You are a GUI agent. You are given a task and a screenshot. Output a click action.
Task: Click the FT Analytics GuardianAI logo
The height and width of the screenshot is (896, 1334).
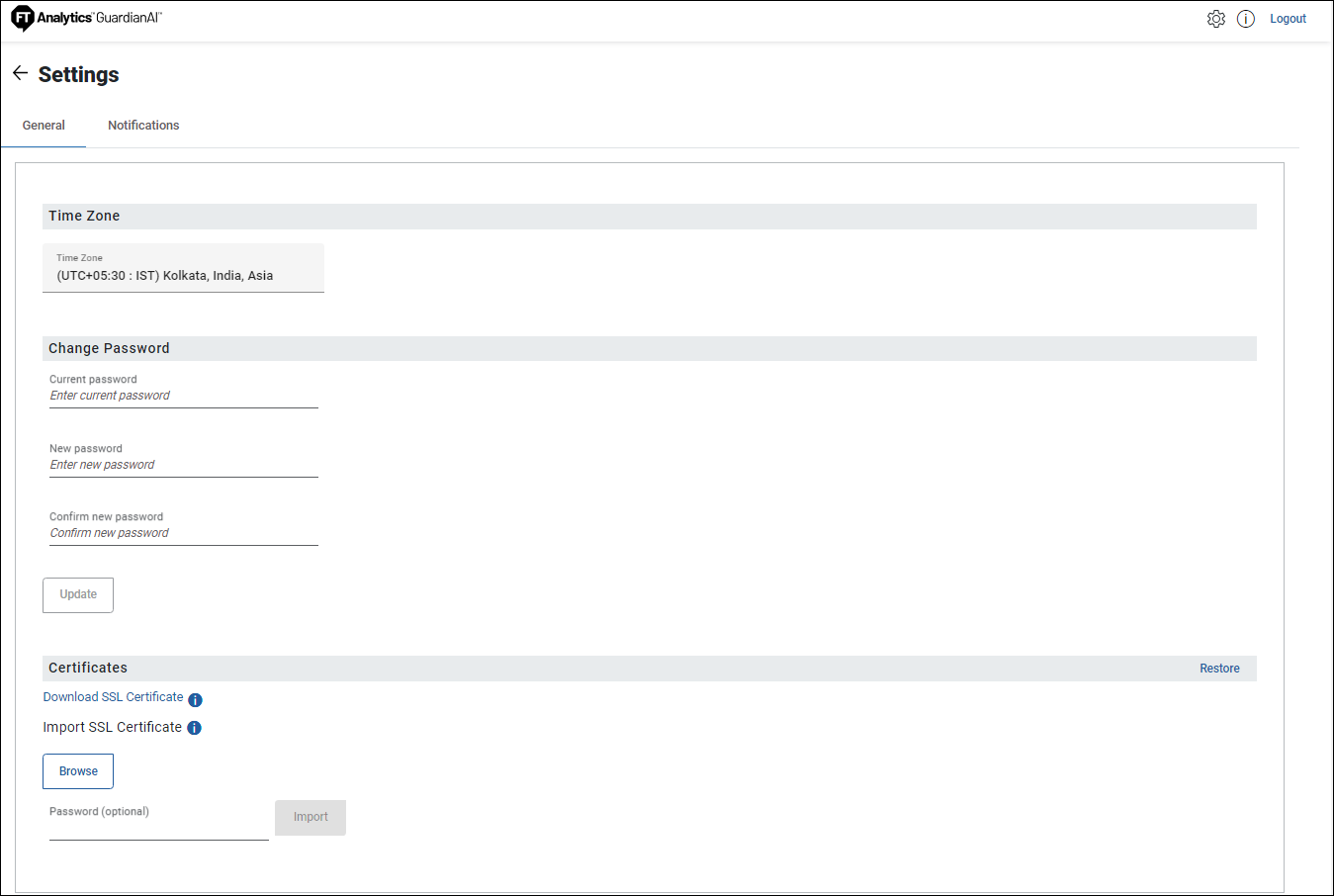tap(86, 19)
